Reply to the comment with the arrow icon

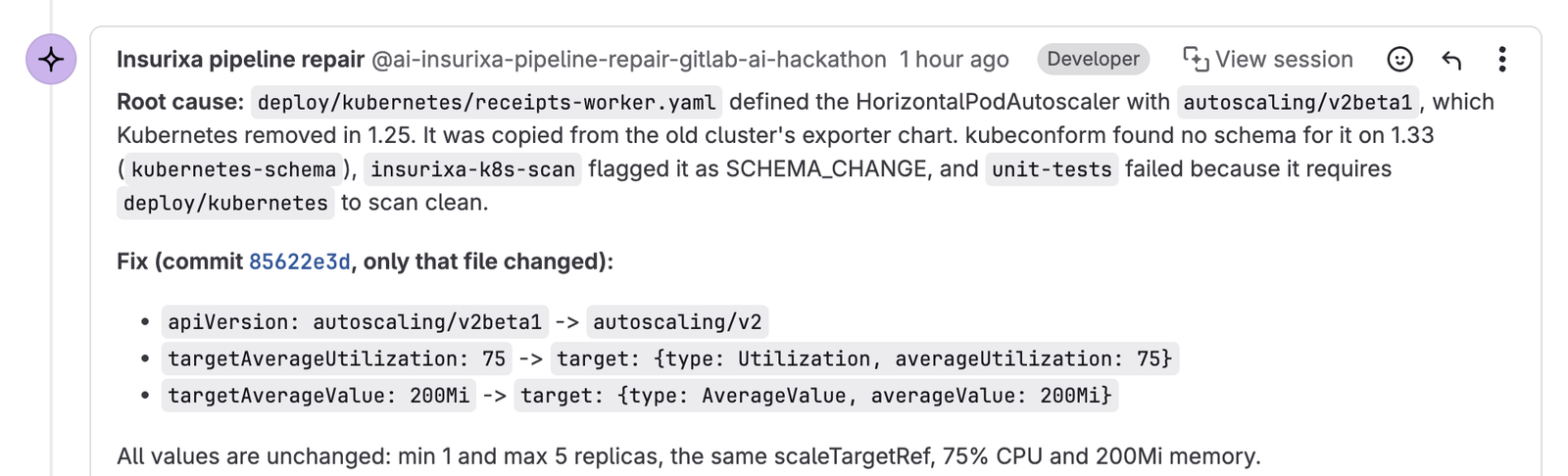[1451, 60]
